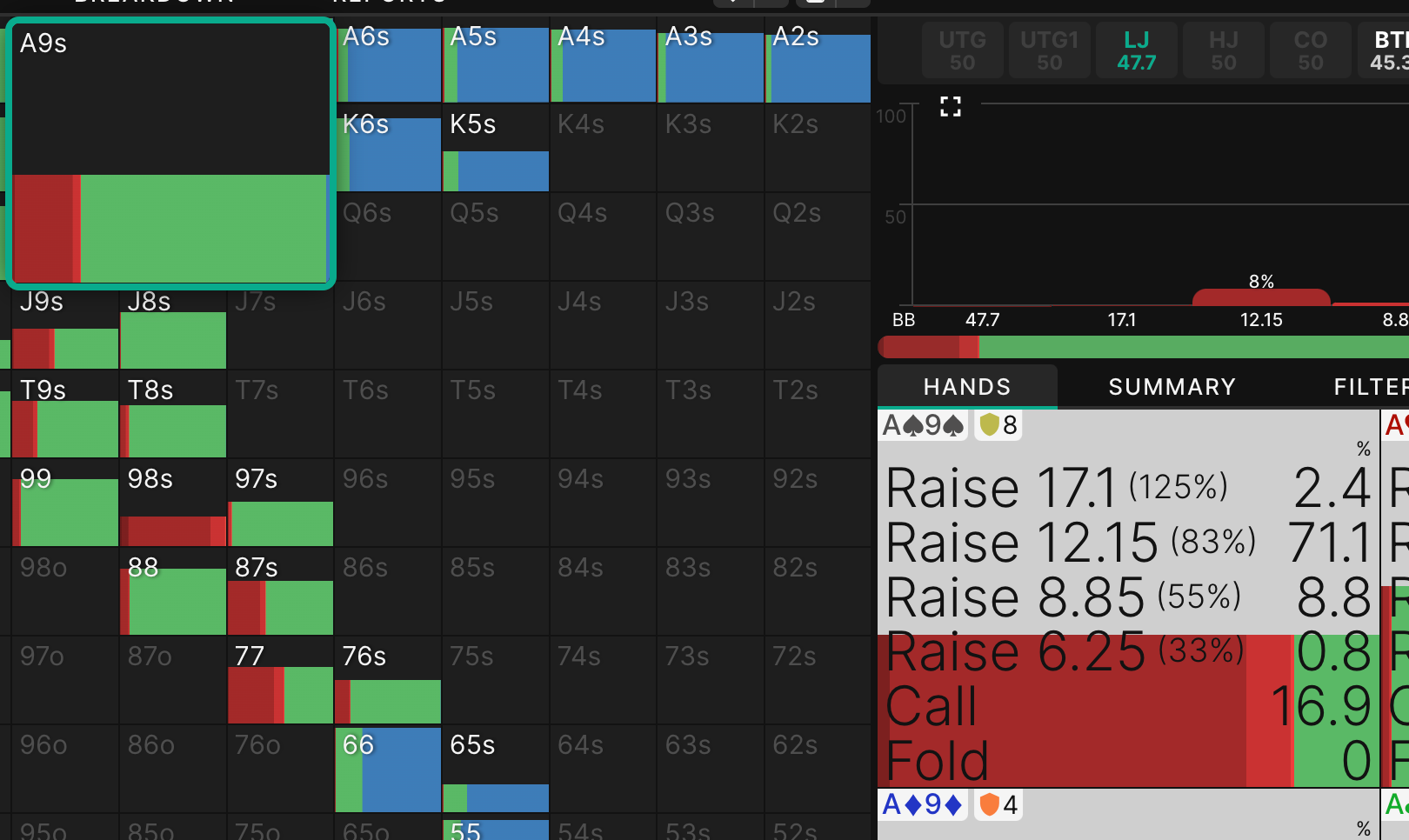The width and height of the screenshot is (1409, 840).
Task: Select the A5s hand cell
Action: click(x=496, y=60)
